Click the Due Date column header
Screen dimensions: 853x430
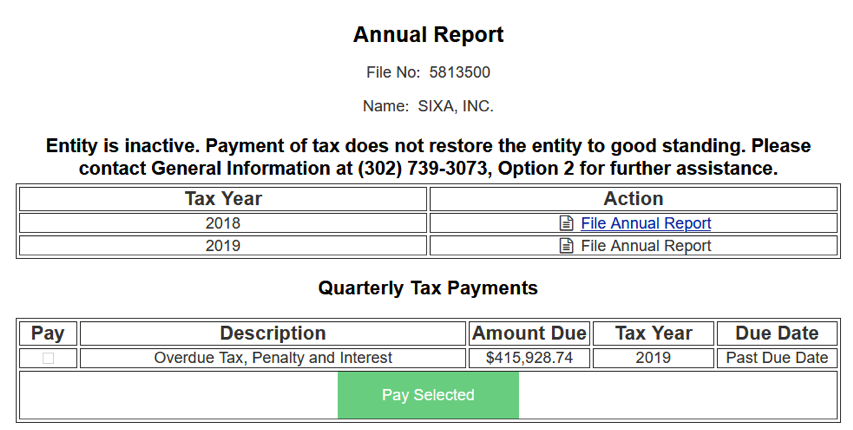pos(777,333)
